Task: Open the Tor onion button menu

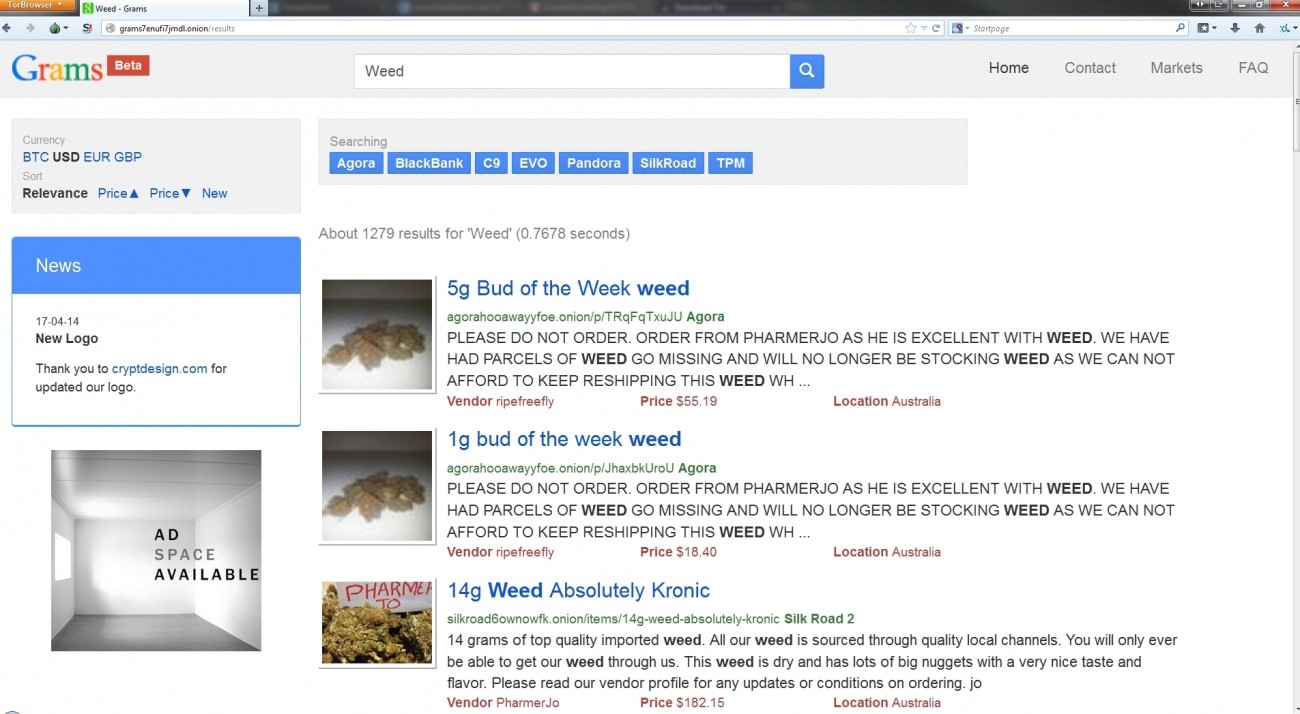Action: pos(58,28)
